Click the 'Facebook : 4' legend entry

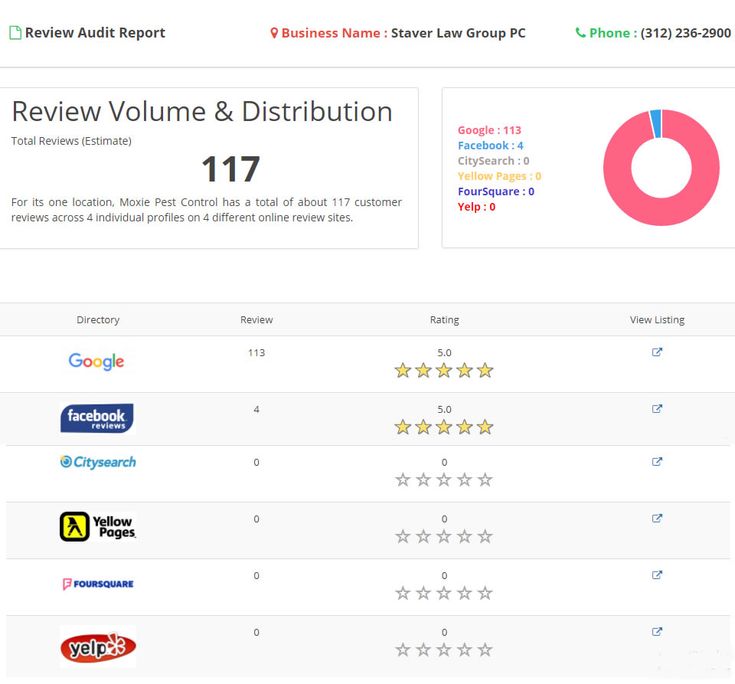490,145
